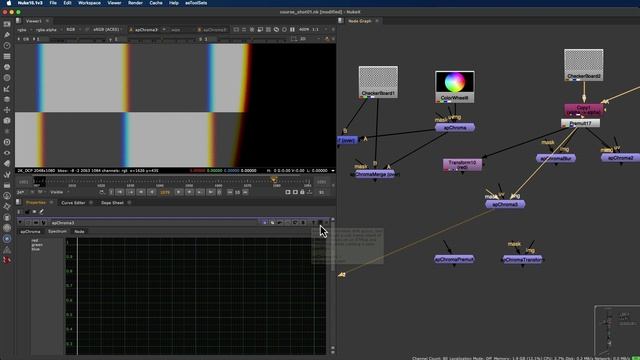Toggle the viewer pause icon
The width and height of the screenshot is (640, 360).
coord(292,30)
